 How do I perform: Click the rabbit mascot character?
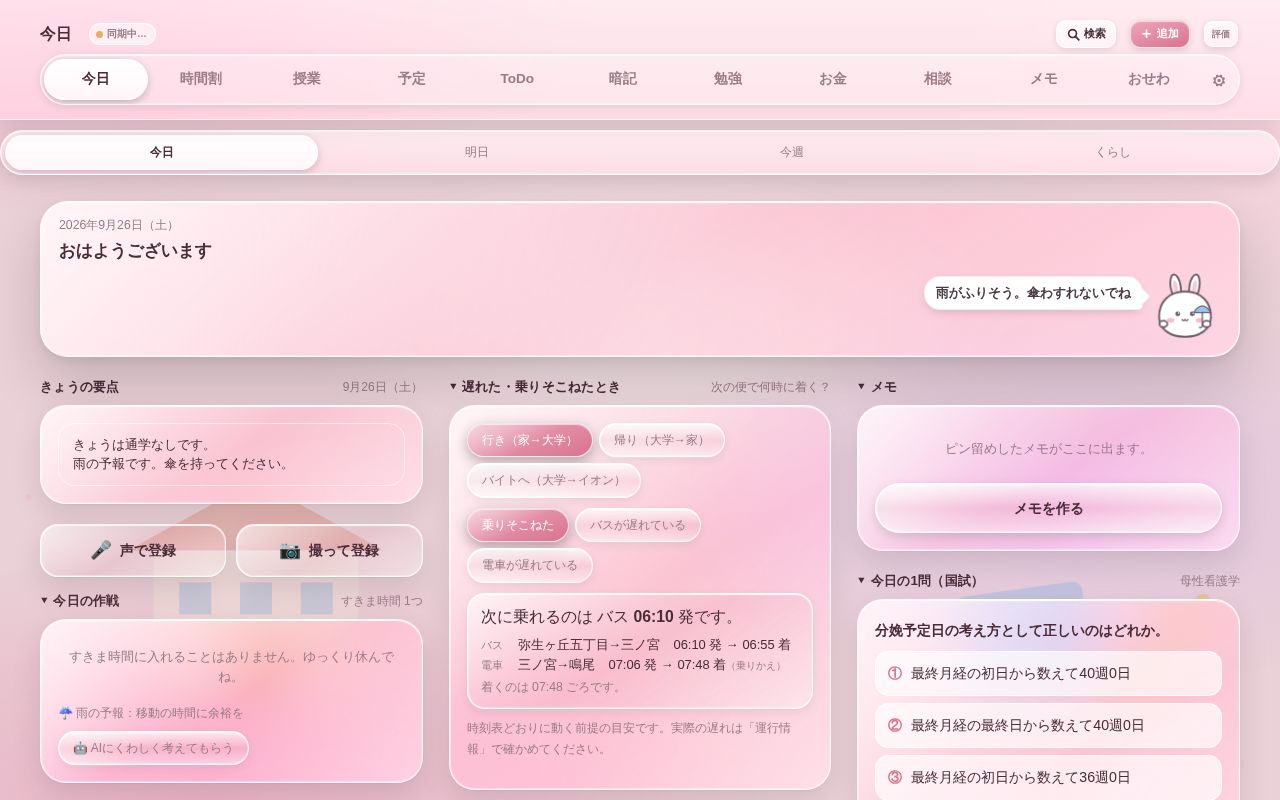coord(1185,306)
